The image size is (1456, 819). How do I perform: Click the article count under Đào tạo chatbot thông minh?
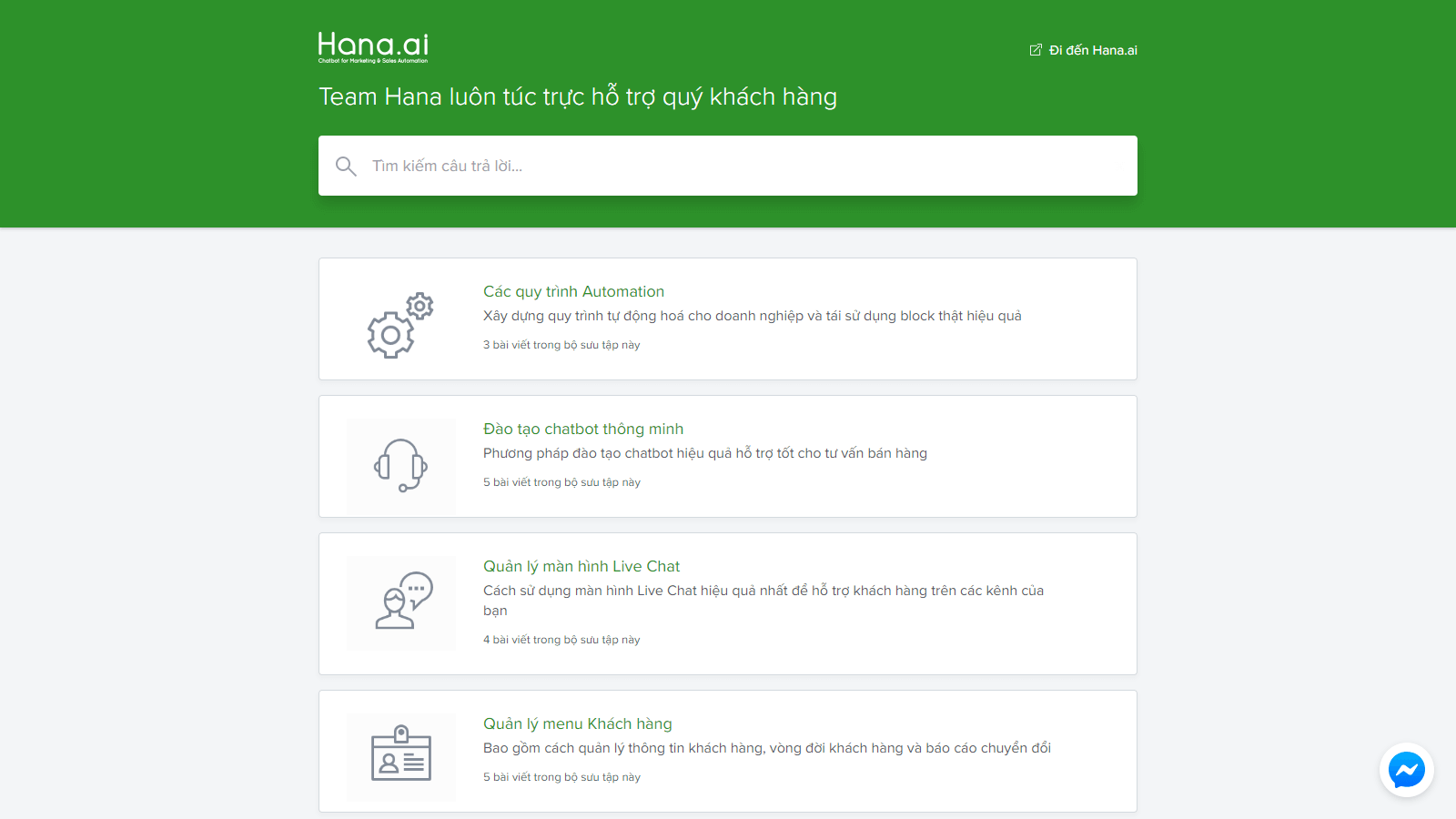(561, 482)
